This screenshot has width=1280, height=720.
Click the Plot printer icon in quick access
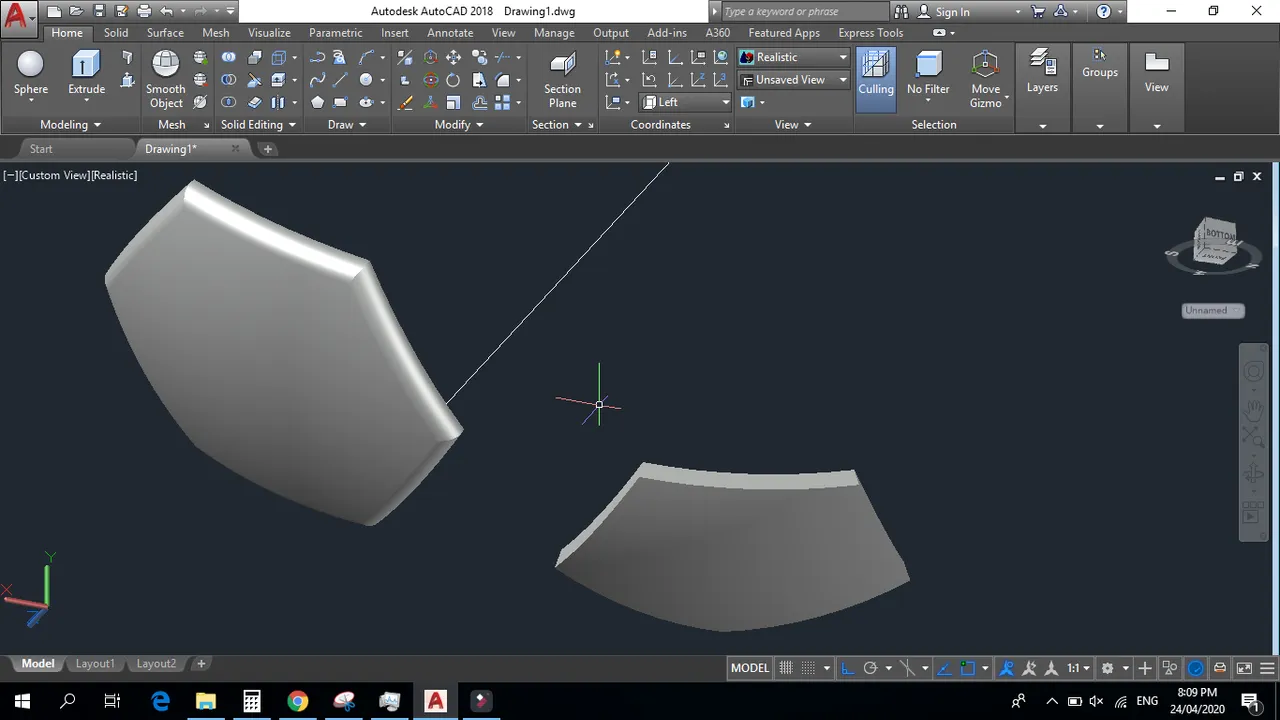click(144, 11)
